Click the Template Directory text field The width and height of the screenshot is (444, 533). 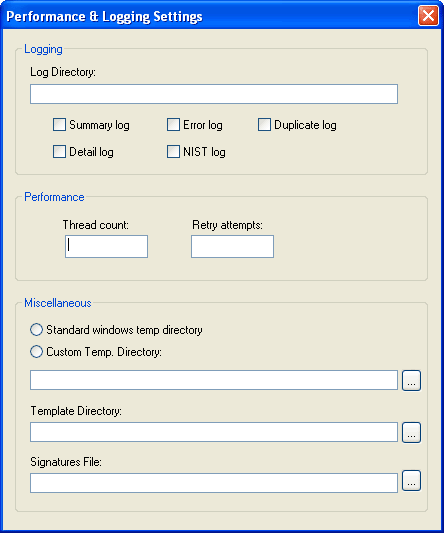(214, 432)
